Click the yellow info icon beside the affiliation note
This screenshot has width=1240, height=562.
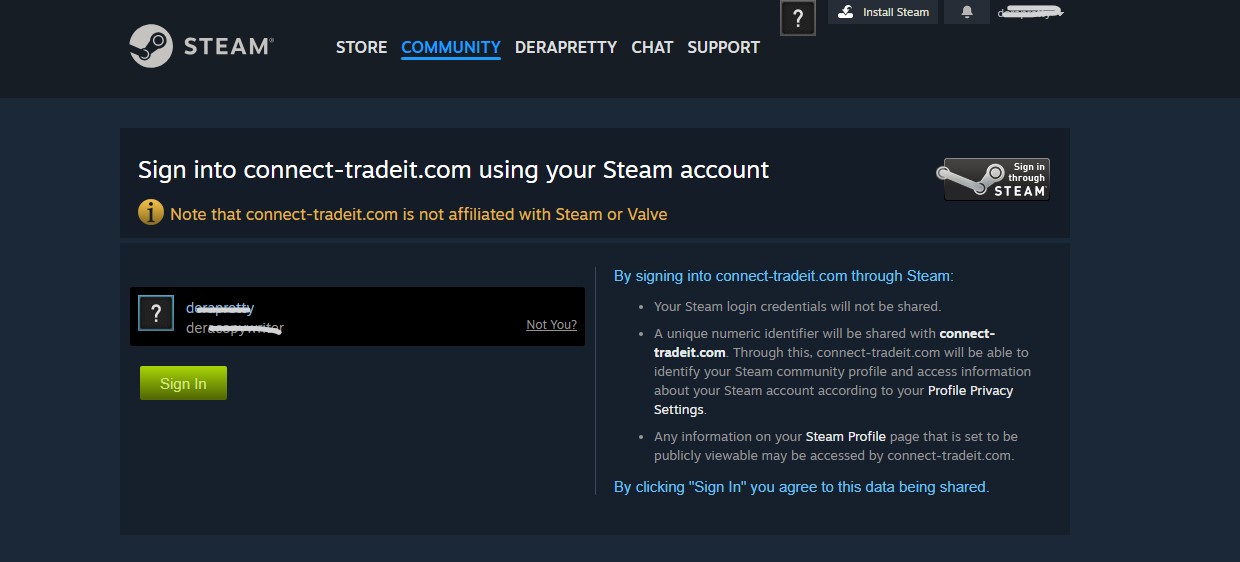click(x=151, y=213)
